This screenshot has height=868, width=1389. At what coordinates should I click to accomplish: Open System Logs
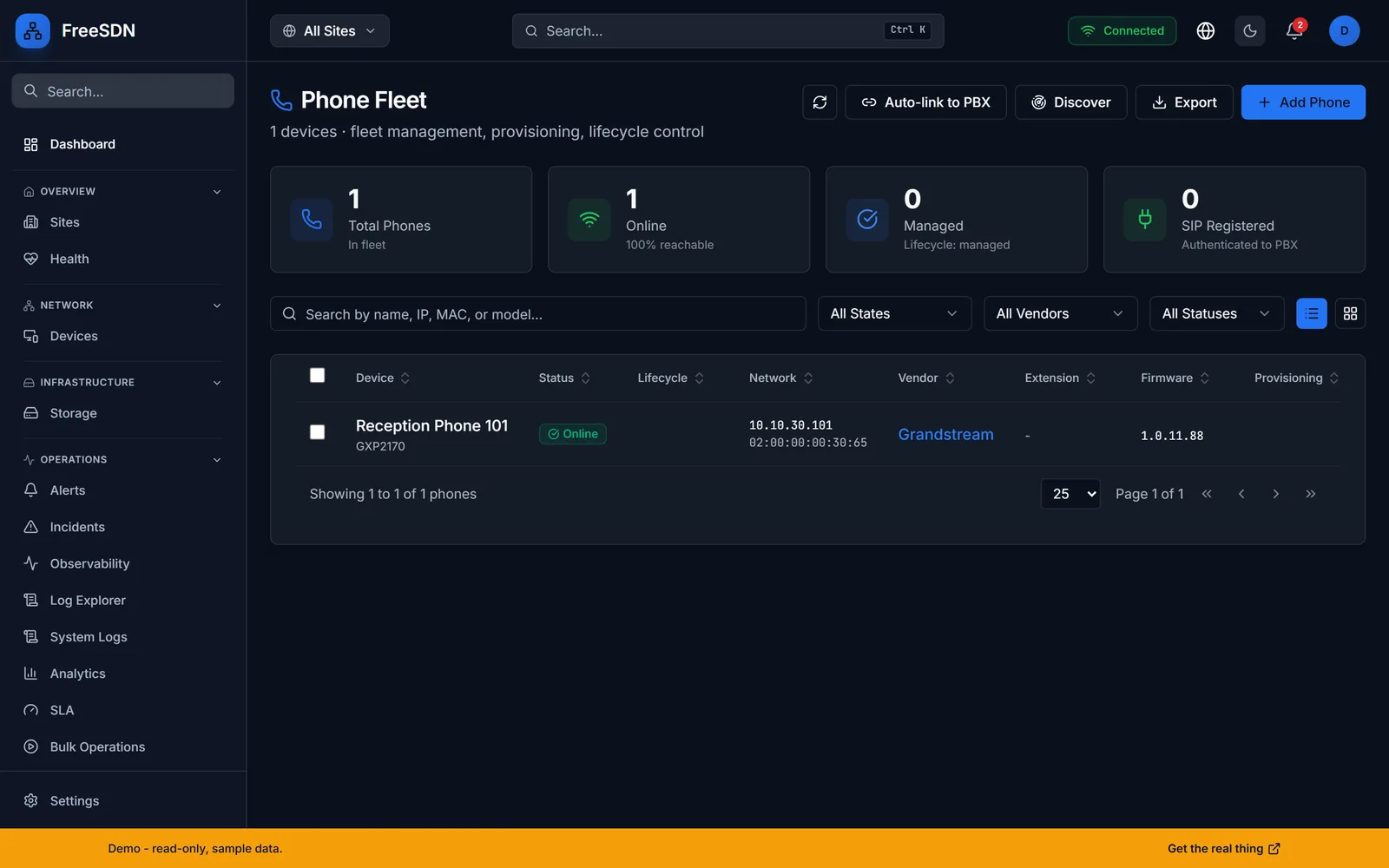pos(122,637)
